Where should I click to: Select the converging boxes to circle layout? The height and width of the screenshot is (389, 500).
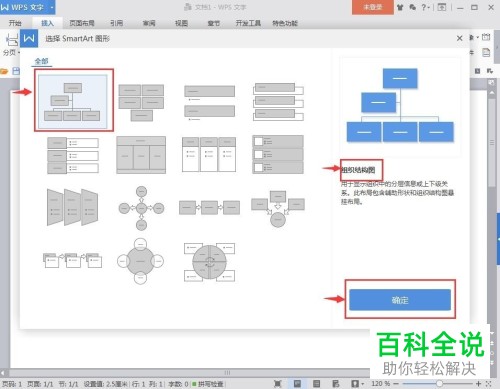pyautogui.click(x=278, y=209)
